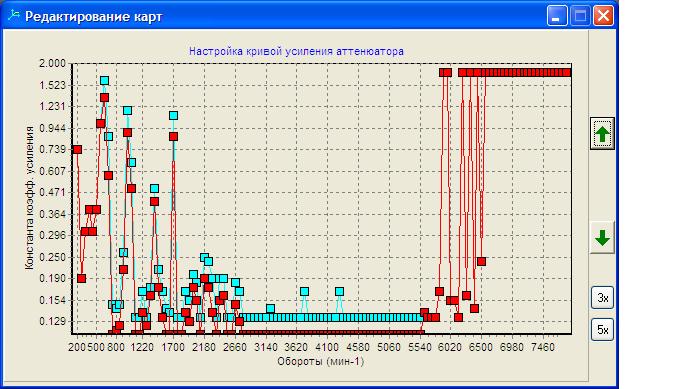The height and width of the screenshot is (389, 683).
Task: Select the 5x multiplier button
Action: [602, 330]
